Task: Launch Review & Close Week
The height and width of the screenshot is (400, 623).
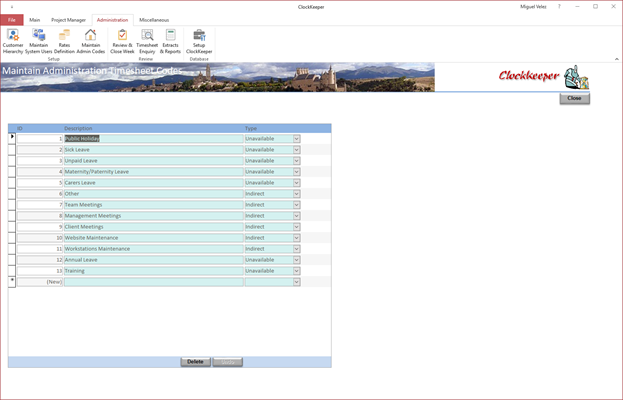Action: [x=122, y=41]
